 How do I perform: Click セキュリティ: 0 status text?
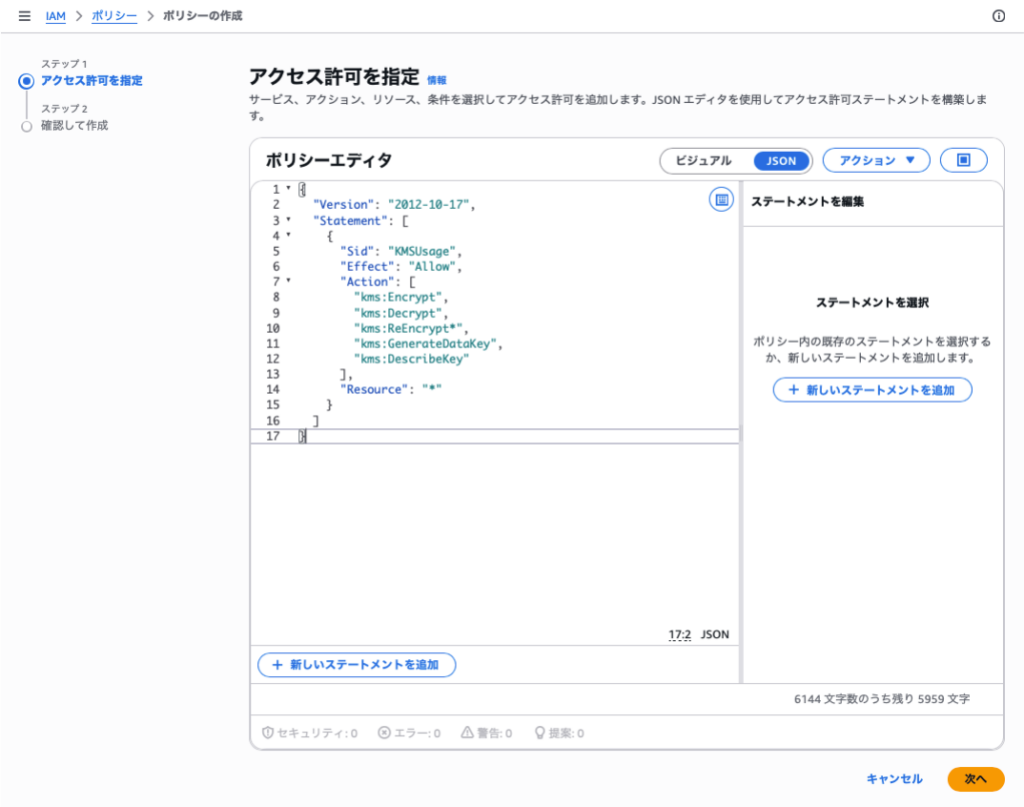pyautogui.click(x=317, y=733)
